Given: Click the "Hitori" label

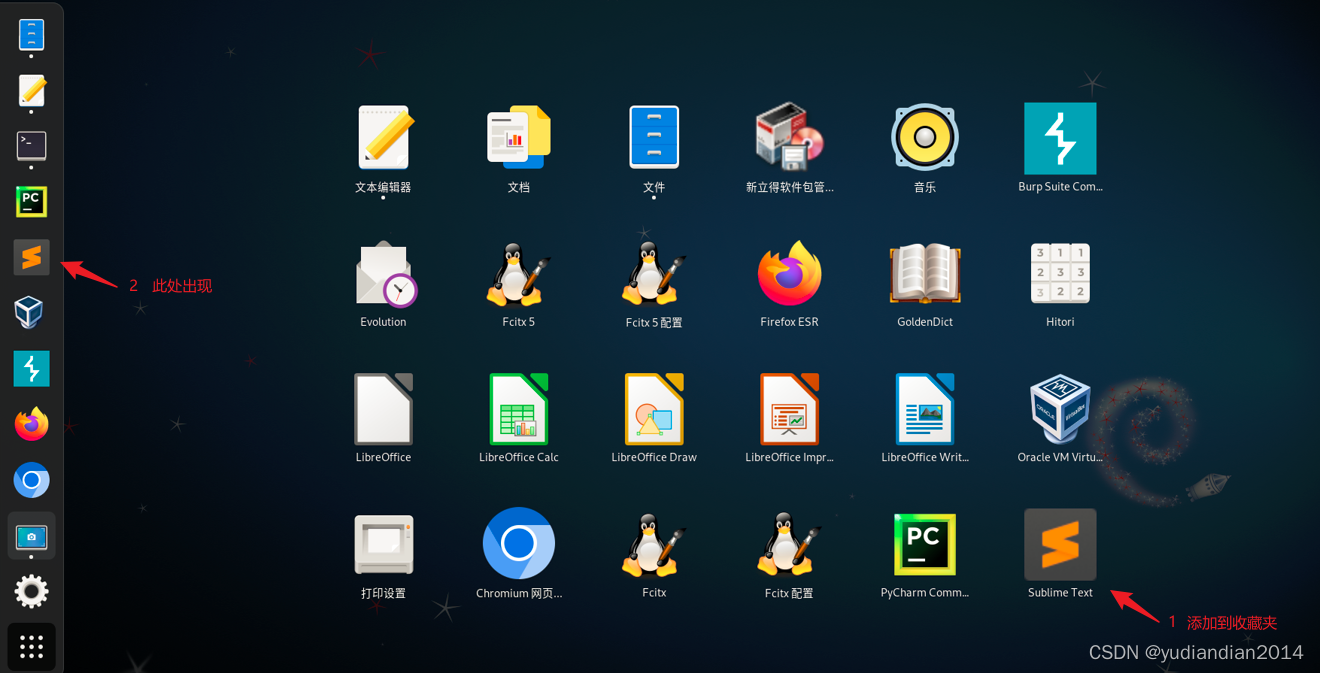Looking at the screenshot, I should [x=1060, y=322].
